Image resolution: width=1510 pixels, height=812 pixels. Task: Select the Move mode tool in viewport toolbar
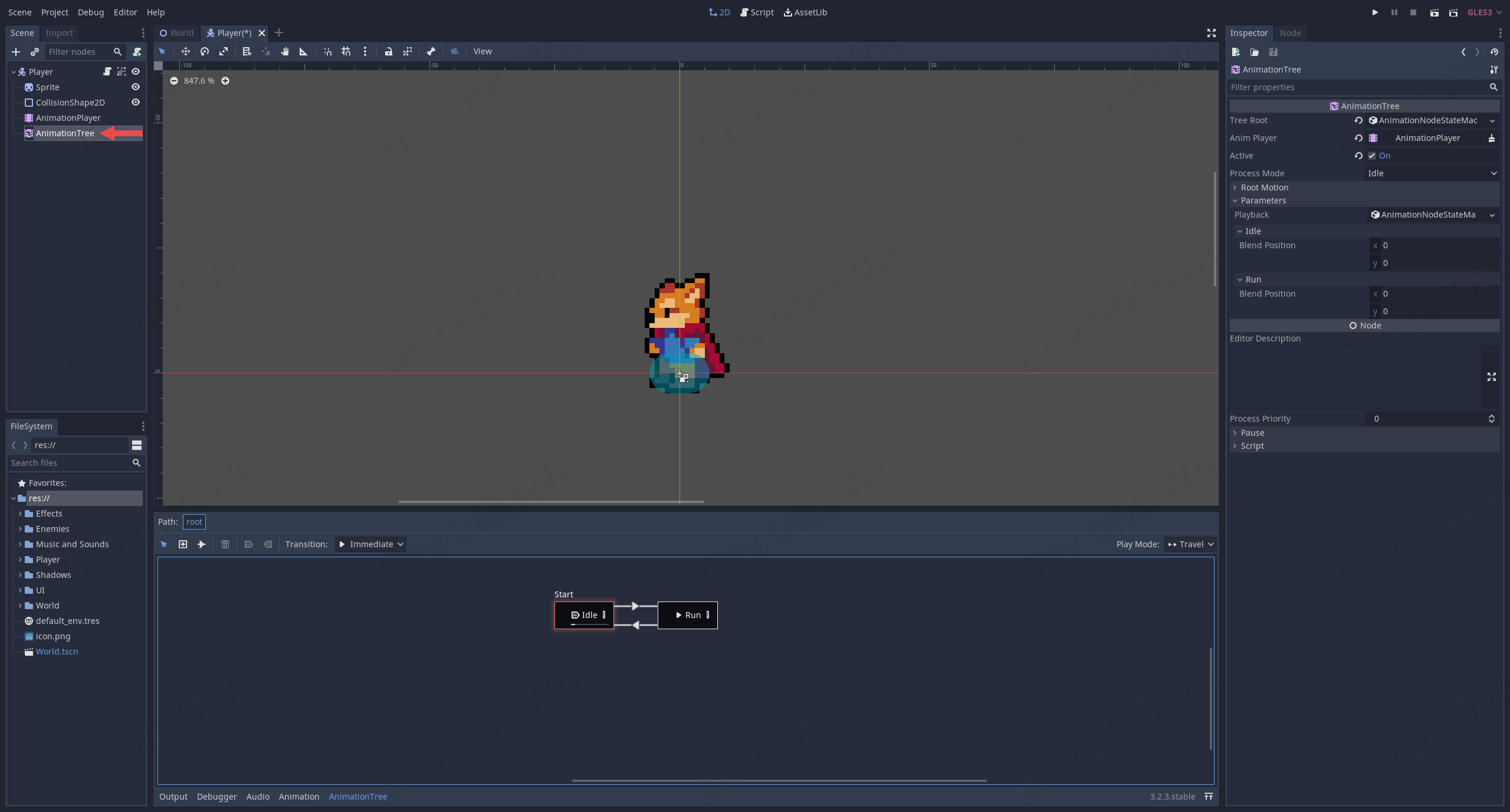point(185,51)
